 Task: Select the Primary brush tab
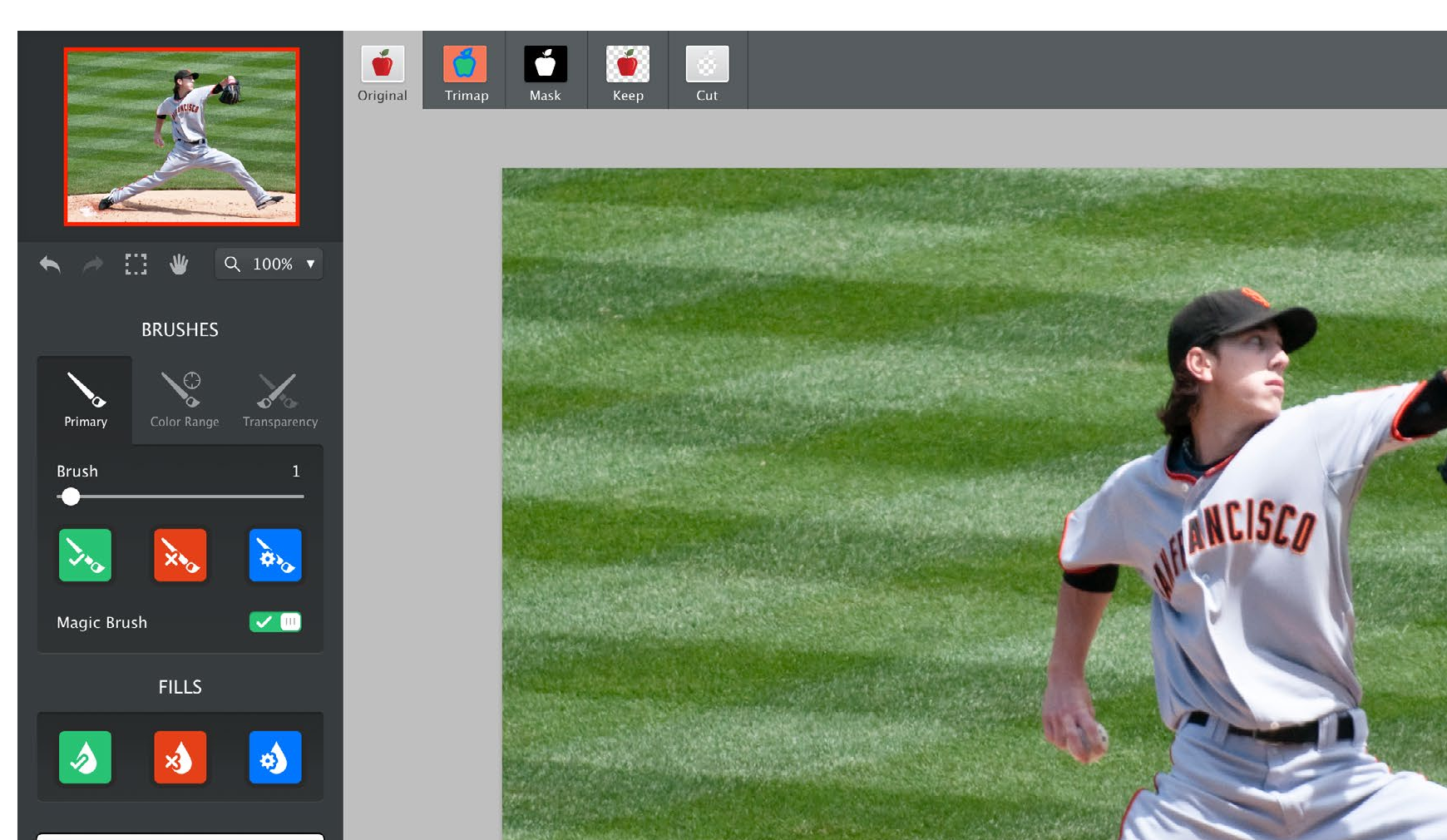pos(85,400)
